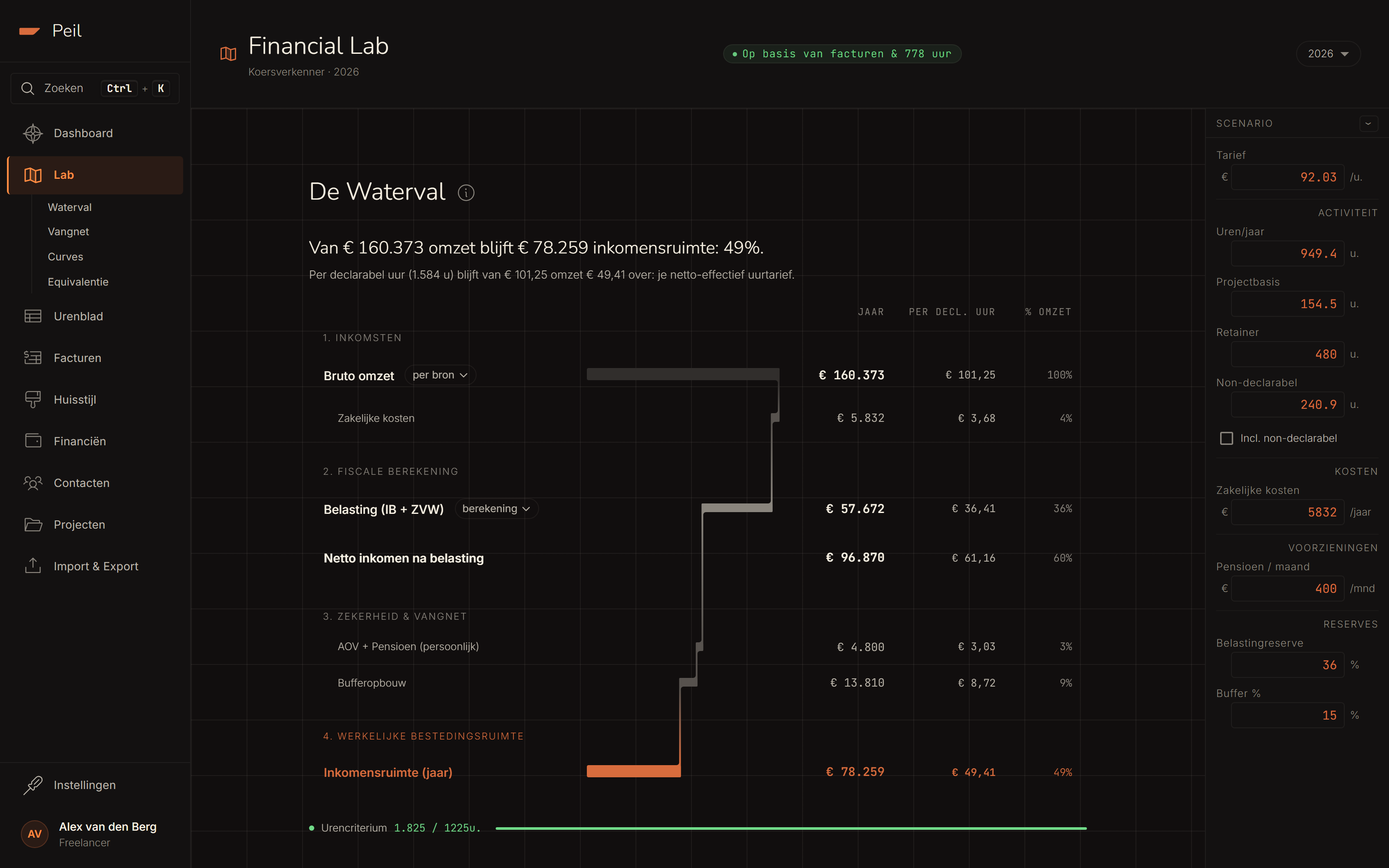
Task: Click the Non-declarabel hours field
Action: pos(1287,405)
